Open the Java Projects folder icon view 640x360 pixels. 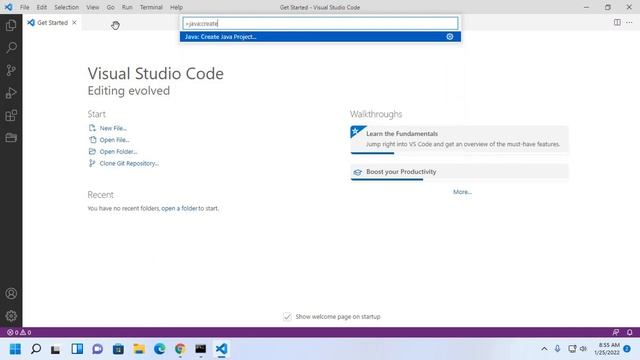point(11,138)
